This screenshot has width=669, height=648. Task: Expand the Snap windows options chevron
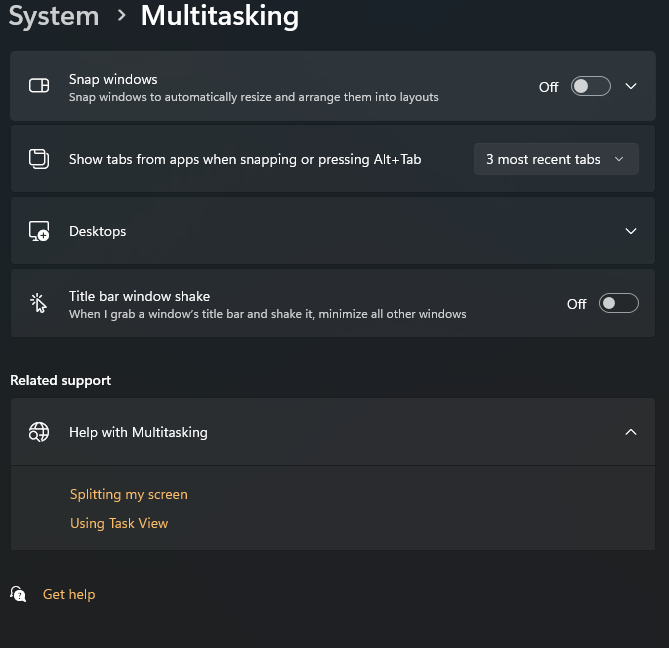click(631, 86)
